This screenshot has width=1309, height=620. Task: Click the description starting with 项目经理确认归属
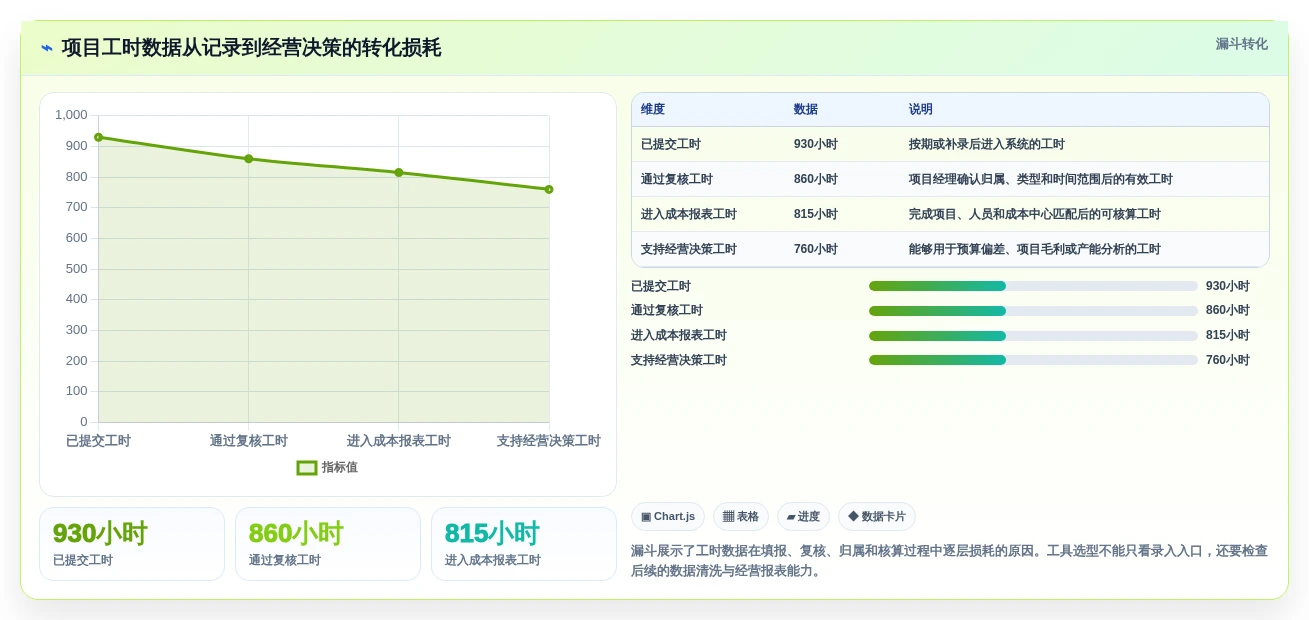[x=1041, y=179]
